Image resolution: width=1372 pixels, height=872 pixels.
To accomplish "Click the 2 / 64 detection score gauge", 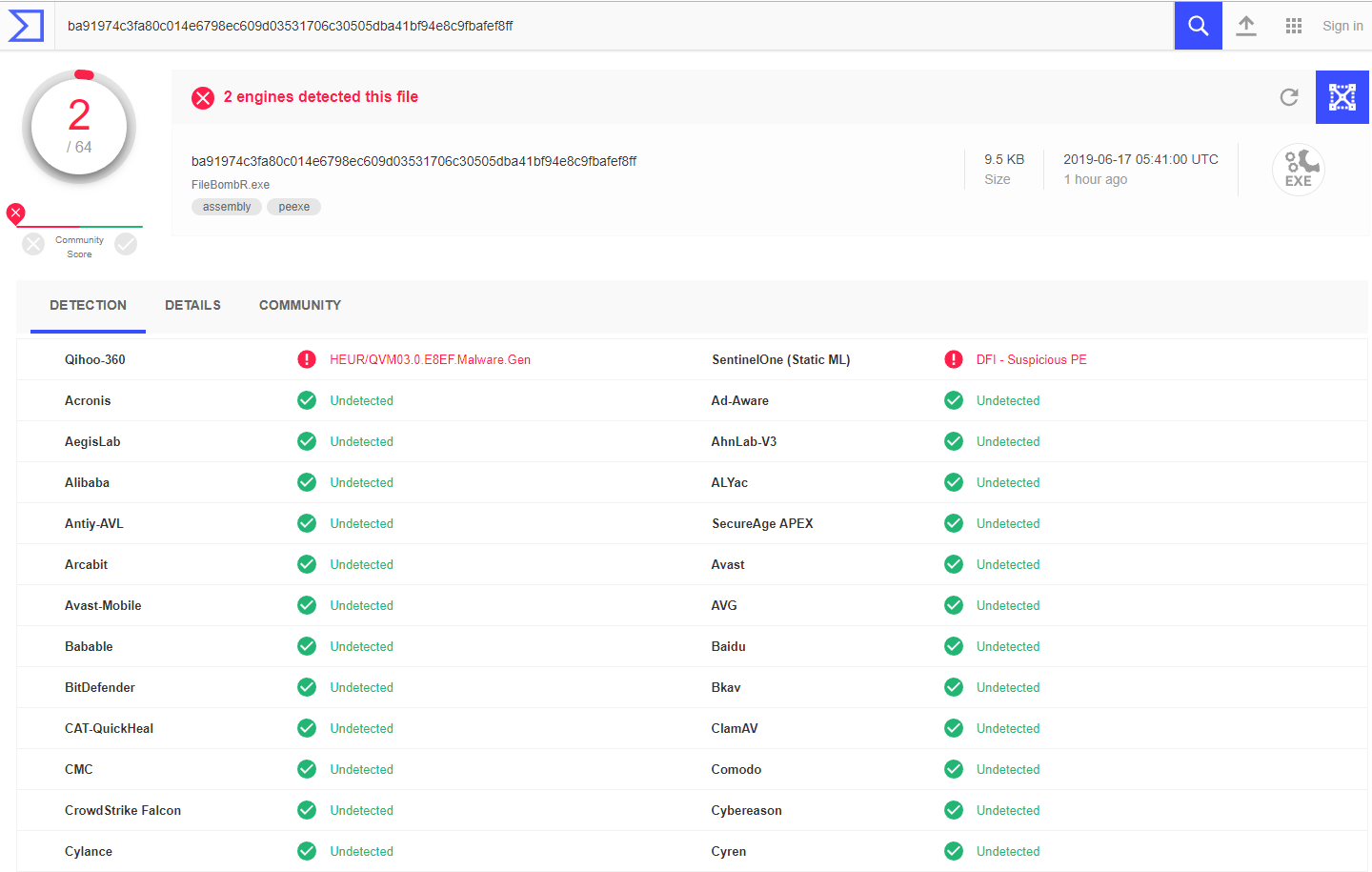I will pyautogui.click(x=79, y=126).
